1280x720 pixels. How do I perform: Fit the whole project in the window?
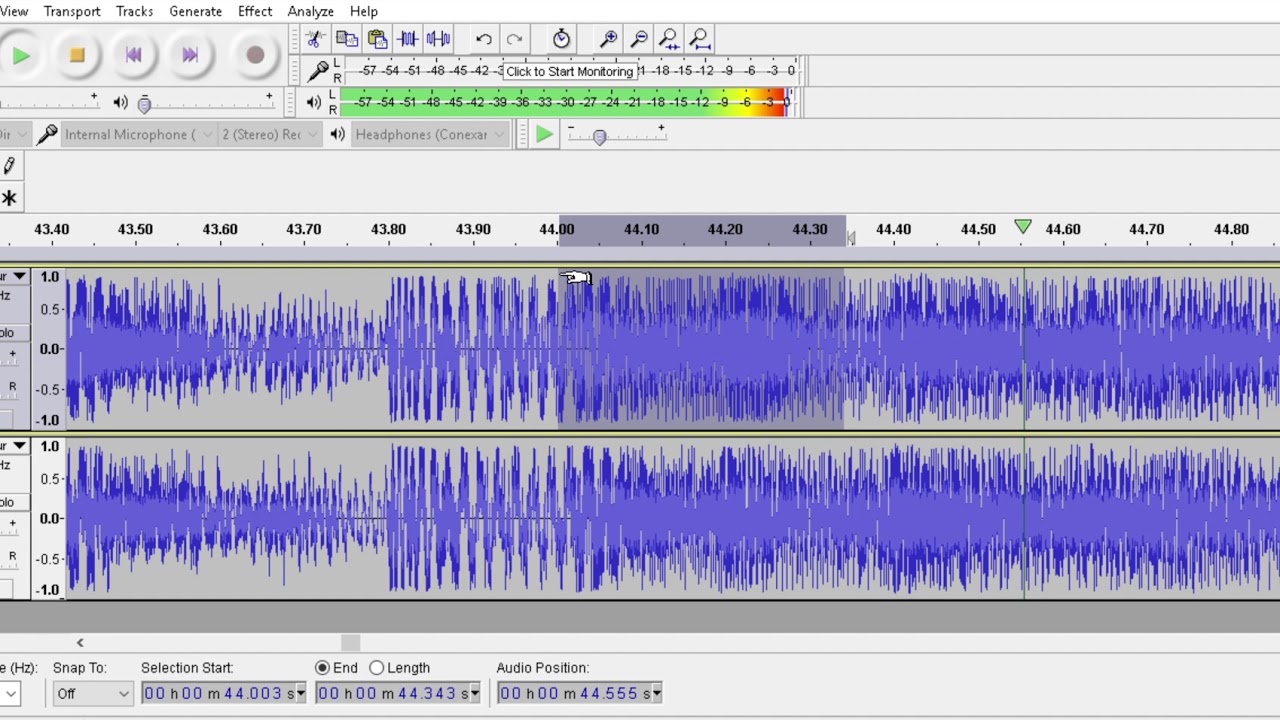click(x=700, y=39)
